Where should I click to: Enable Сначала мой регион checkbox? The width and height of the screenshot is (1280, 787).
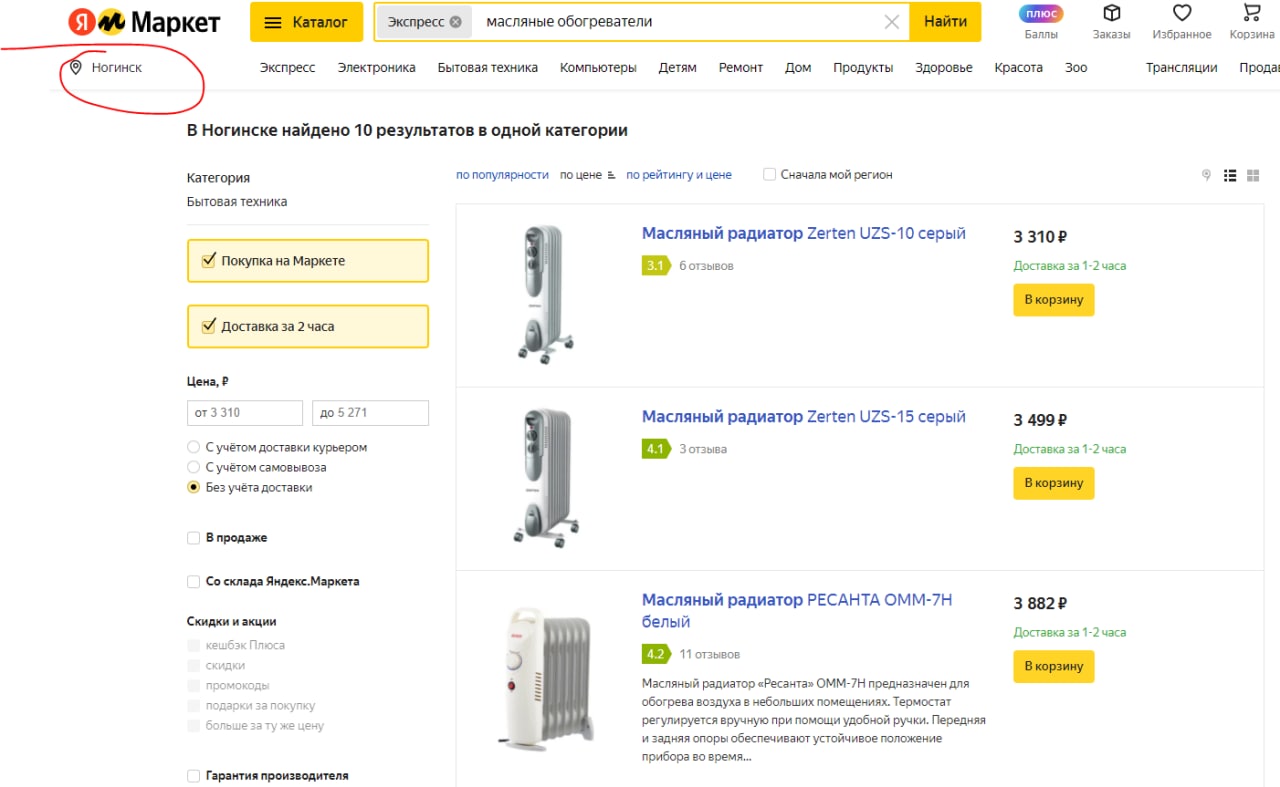(769, 174)
